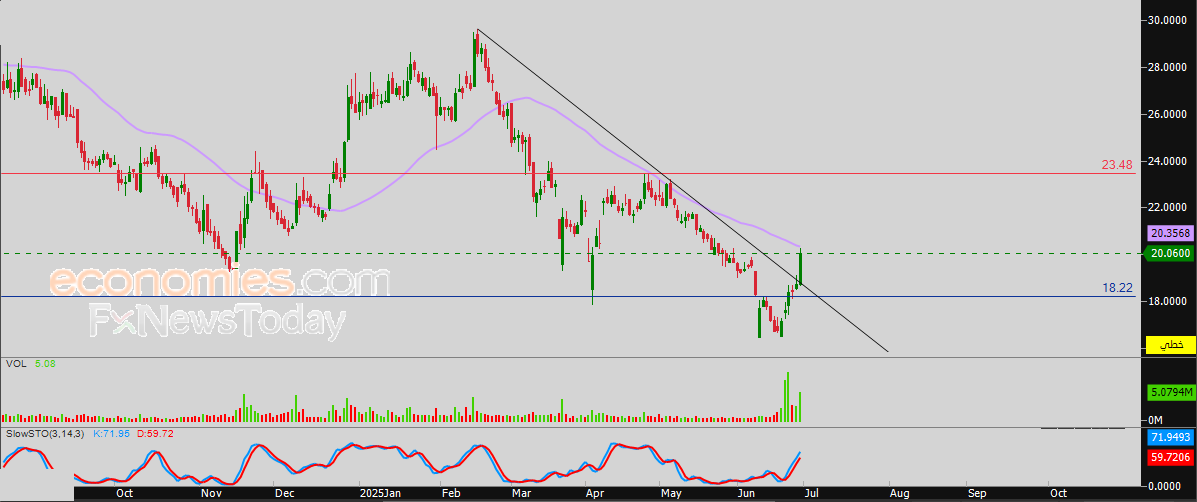1197x502 pixels.
Task: Click the Feb date axis label
Action: tap(450, 494)
